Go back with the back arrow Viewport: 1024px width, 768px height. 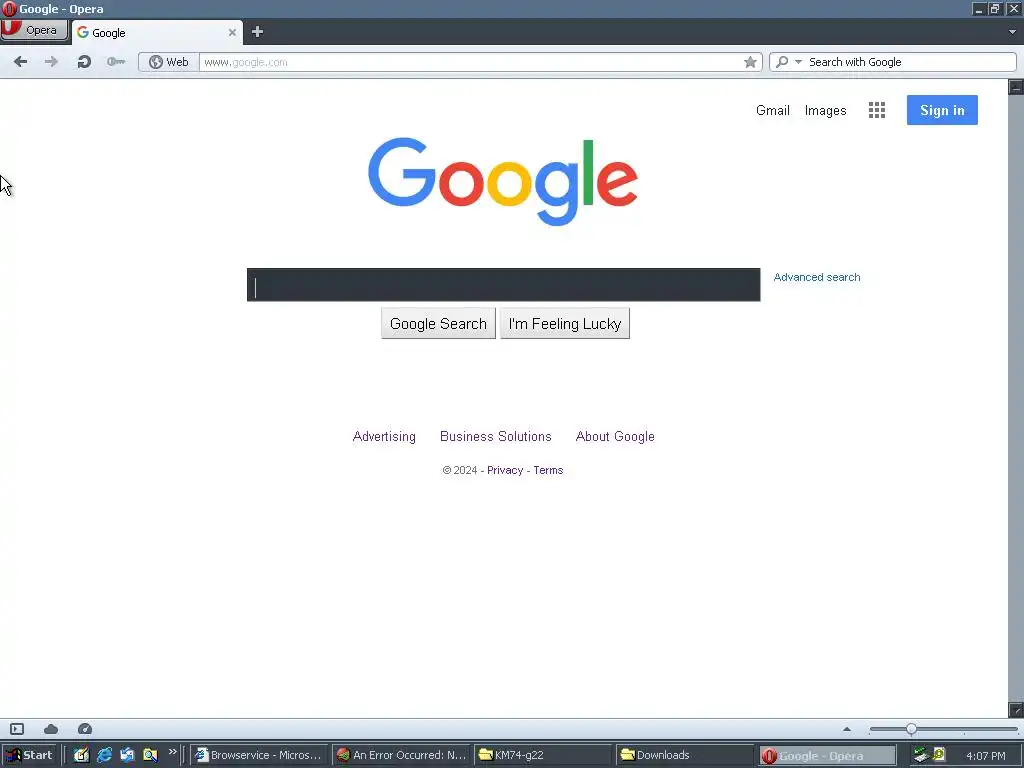click(x=20, y=62)
